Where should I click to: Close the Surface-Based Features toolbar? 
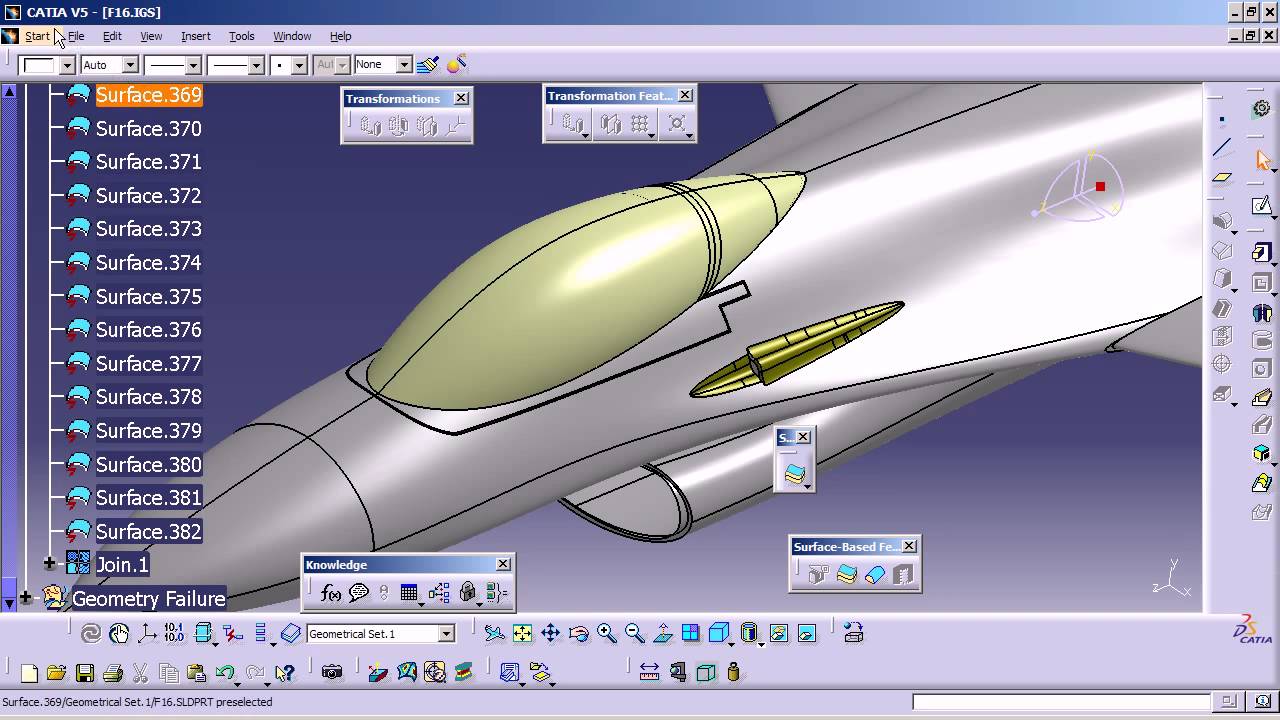909,546
